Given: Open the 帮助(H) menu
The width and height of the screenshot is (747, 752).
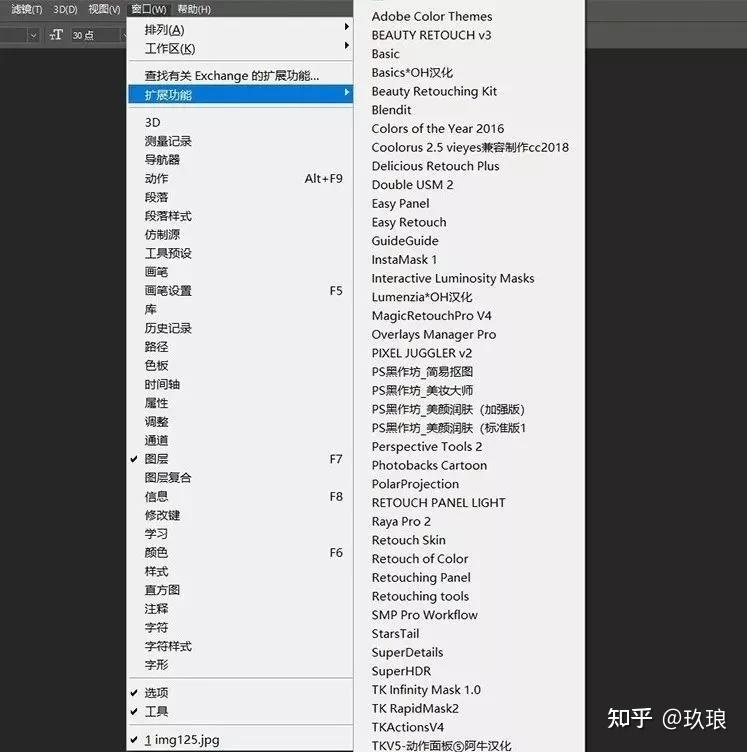Looking at the screenshot, I should tap(194, 9).
